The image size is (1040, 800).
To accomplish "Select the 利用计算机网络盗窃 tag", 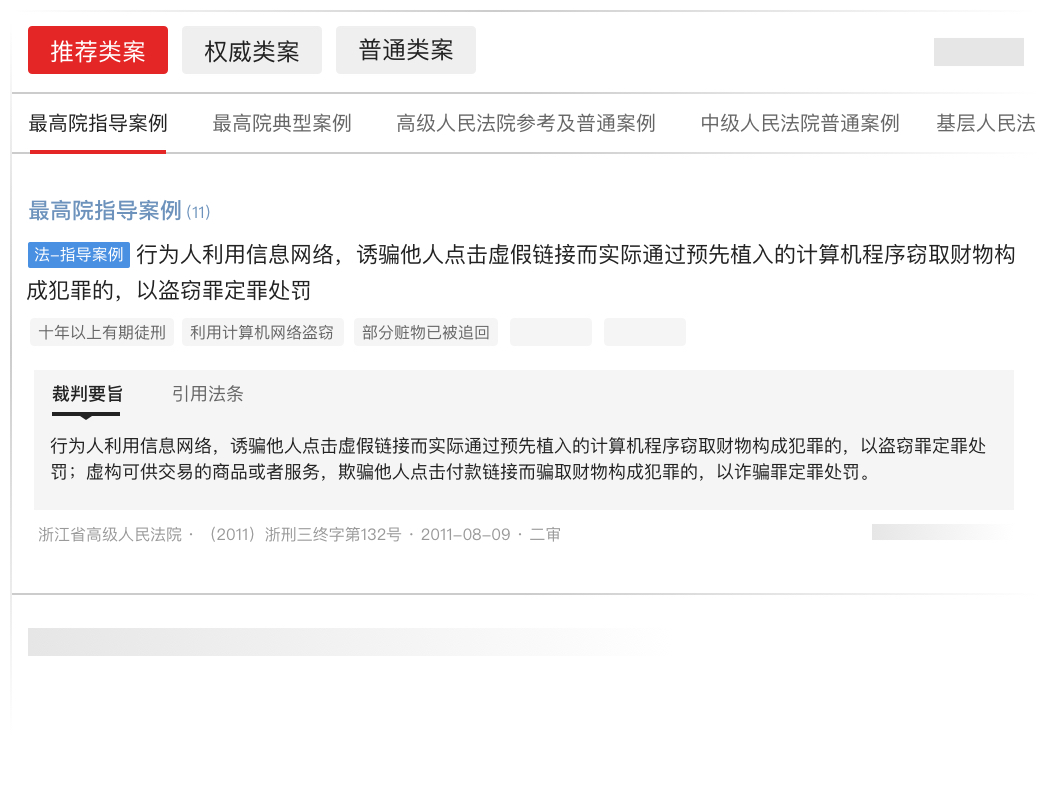I will coord(262,333).
